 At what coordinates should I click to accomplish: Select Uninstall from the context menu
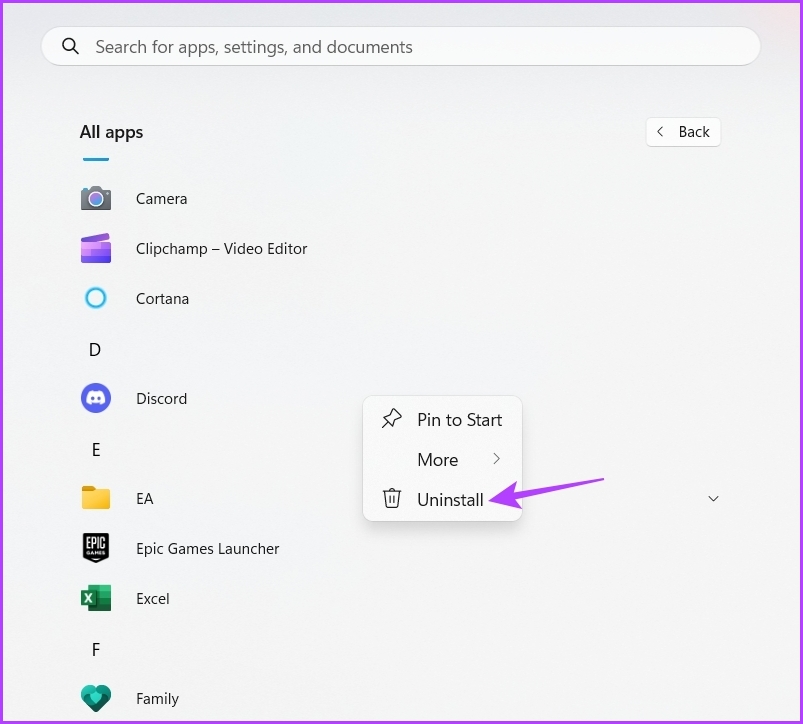pos(450,500)
